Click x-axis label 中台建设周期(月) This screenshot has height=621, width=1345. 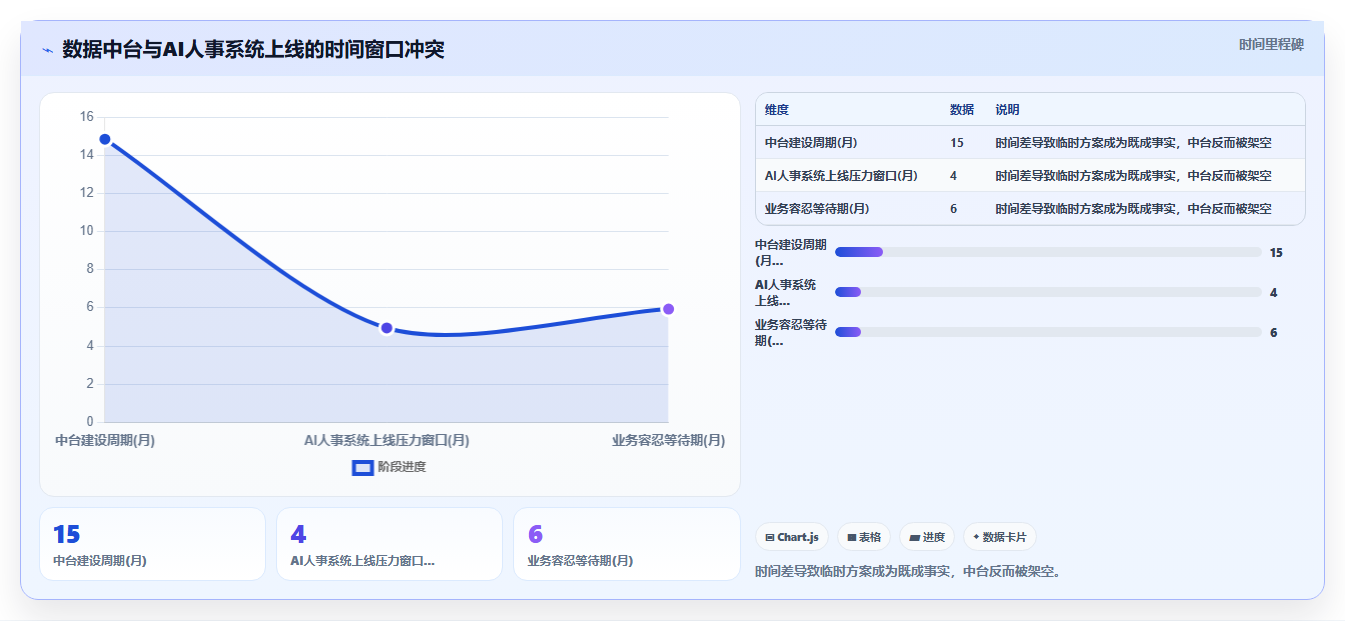tap(105, 440)
